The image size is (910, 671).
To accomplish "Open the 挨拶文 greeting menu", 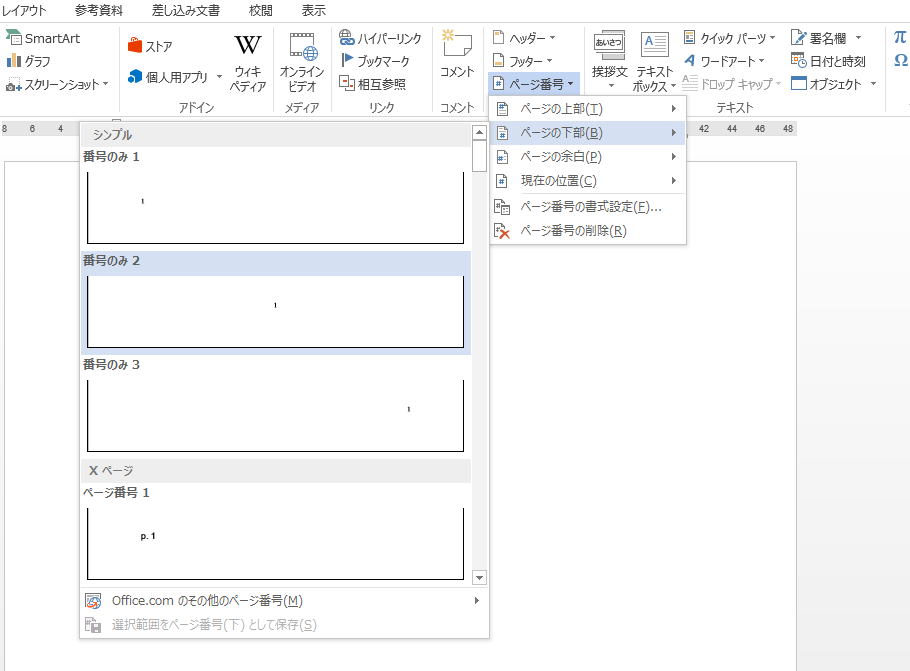I will click(609, 61).
